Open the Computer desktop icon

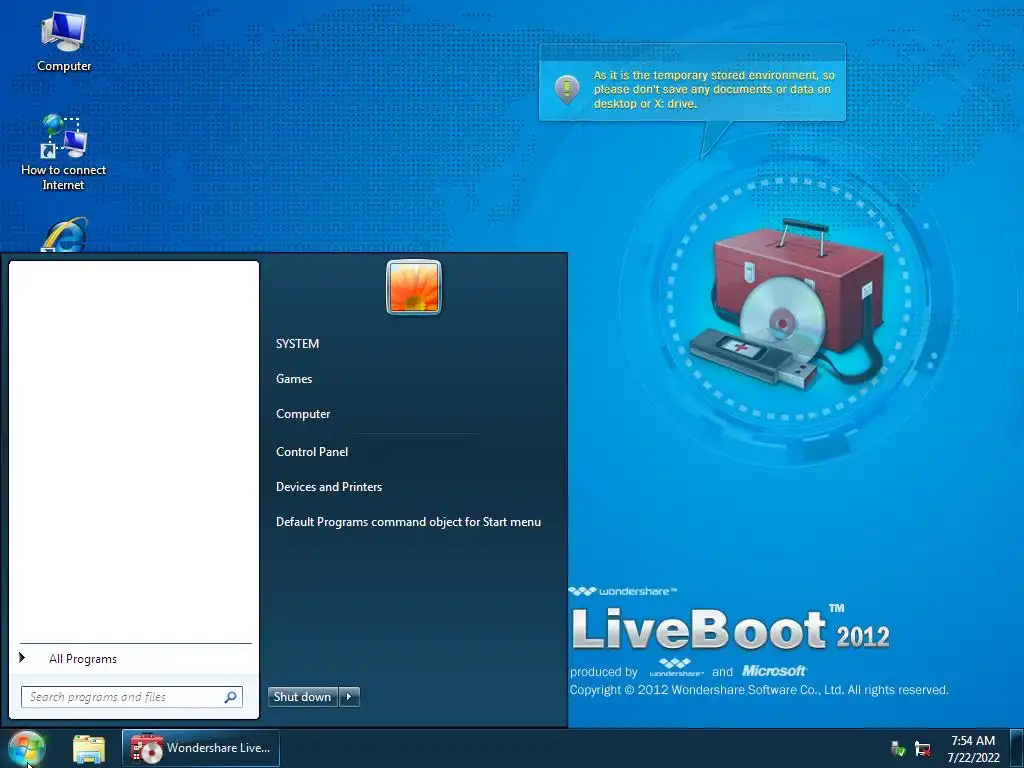tap(63, 42)
